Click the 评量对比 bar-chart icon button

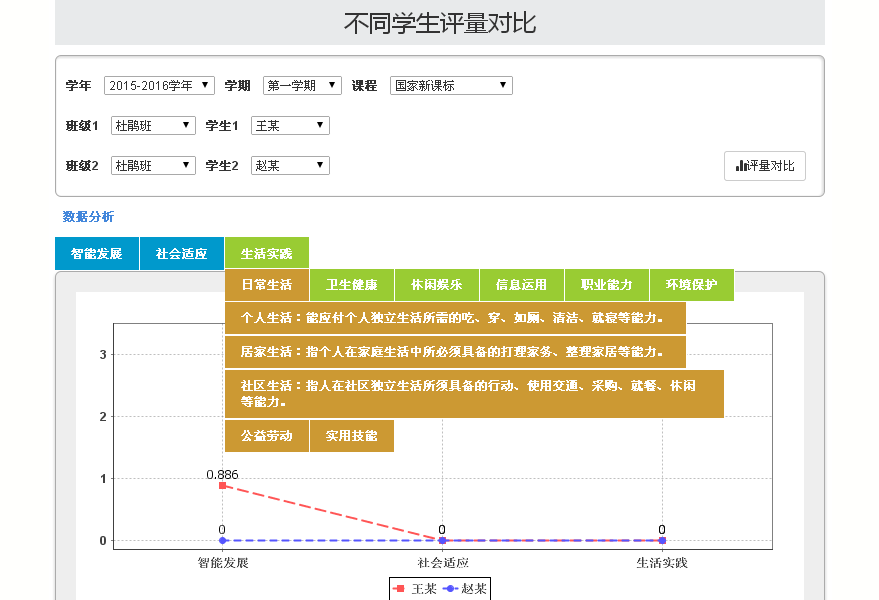pyautogui.click(x=763, y=166)
